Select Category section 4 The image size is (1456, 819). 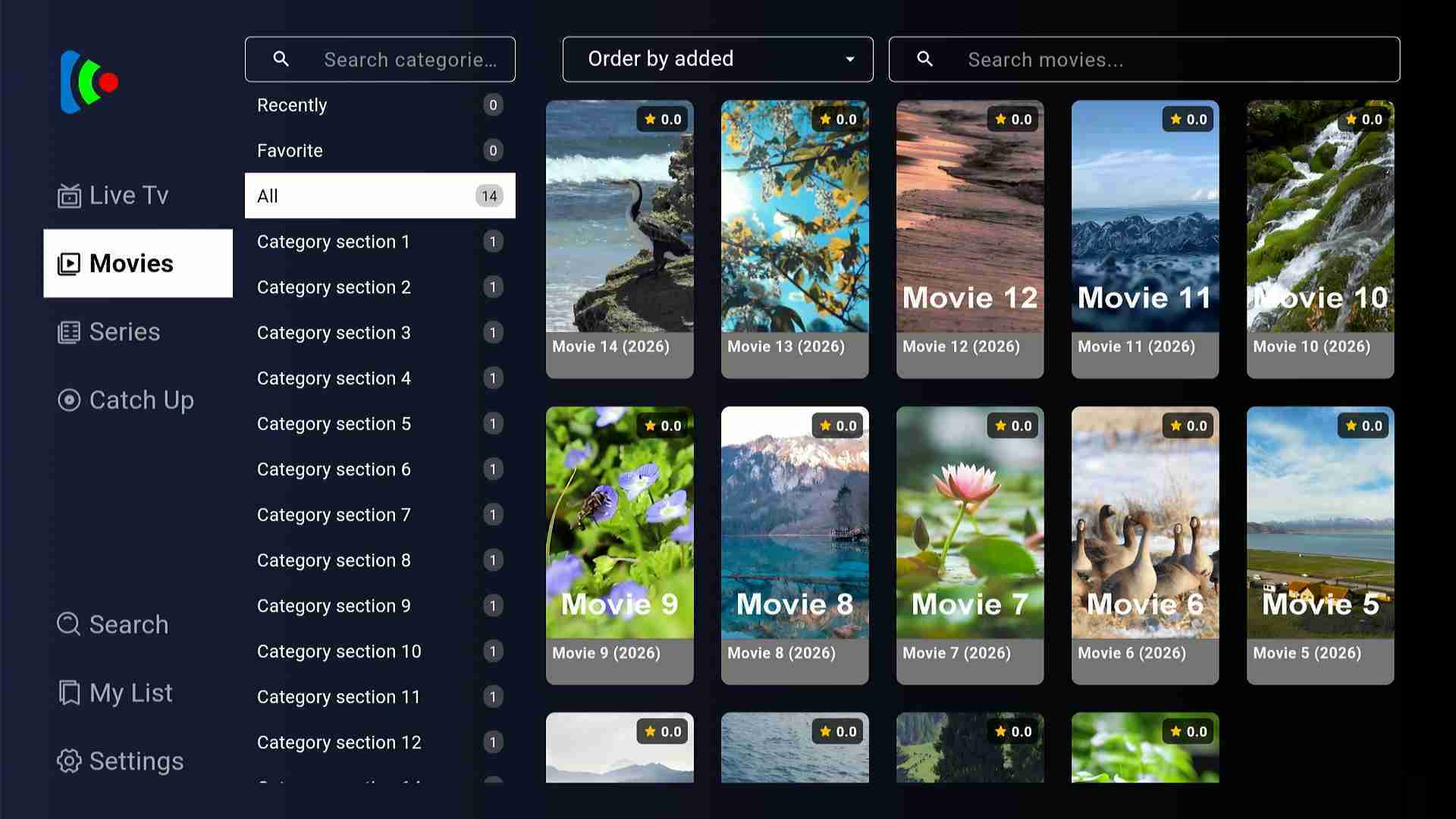pyautogui.click(x=380, y=378)
